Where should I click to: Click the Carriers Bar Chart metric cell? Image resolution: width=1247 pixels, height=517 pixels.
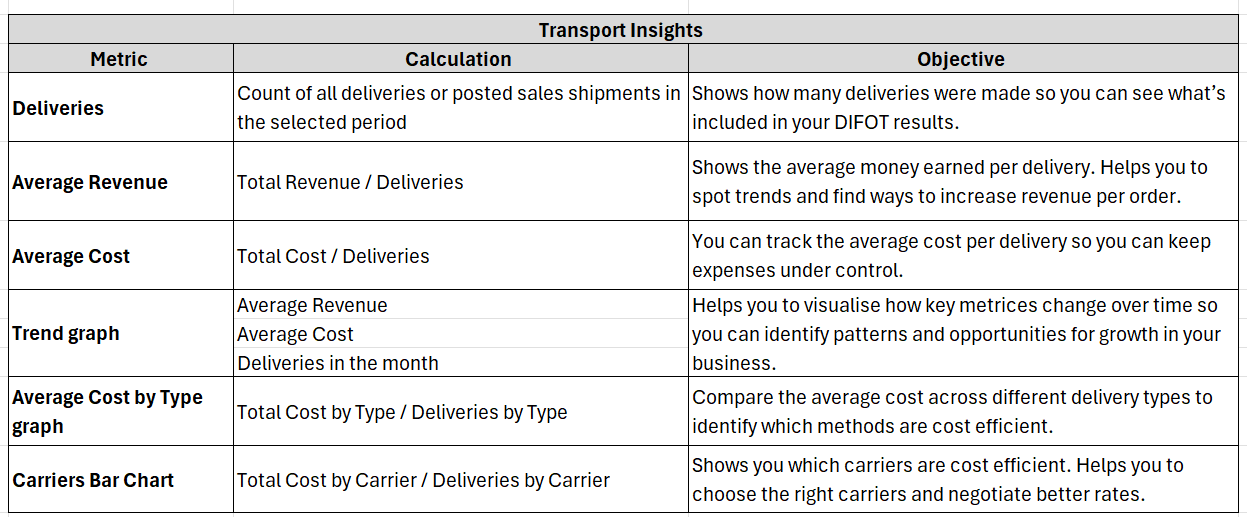(x=93, y=480)
